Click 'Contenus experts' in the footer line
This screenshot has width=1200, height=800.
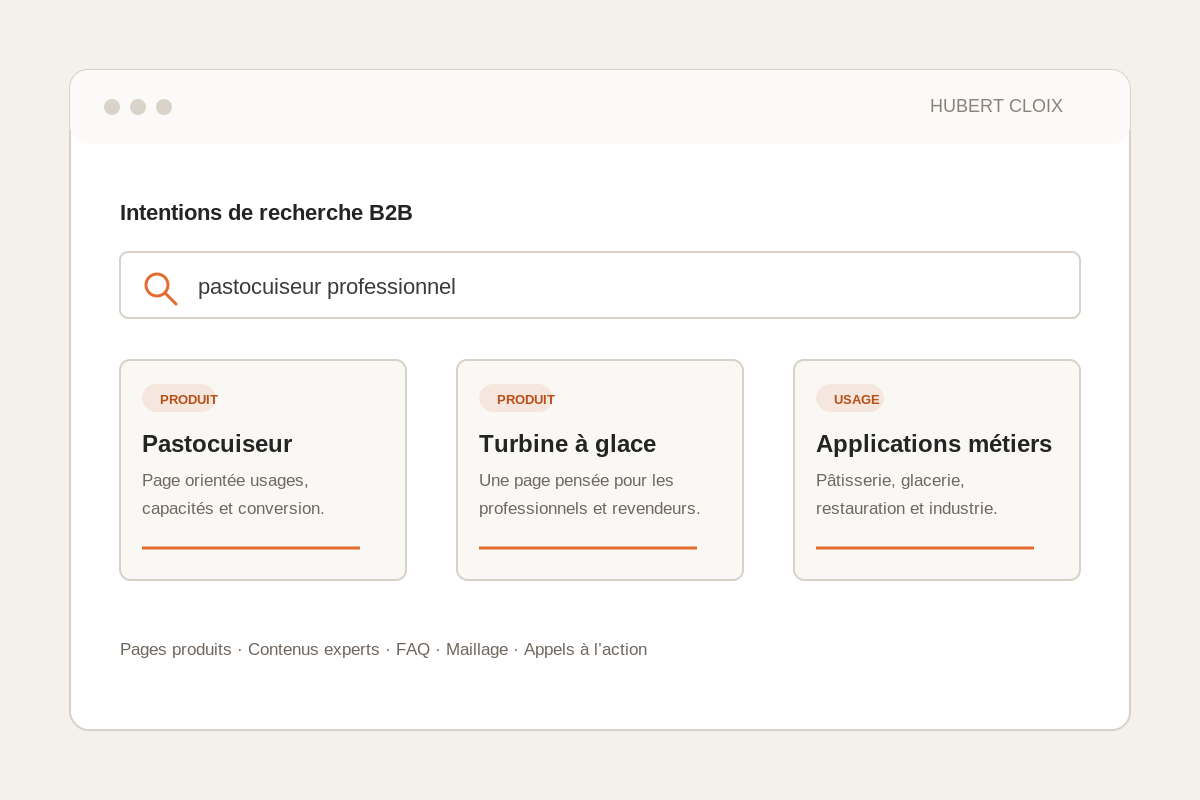(313, 649)
